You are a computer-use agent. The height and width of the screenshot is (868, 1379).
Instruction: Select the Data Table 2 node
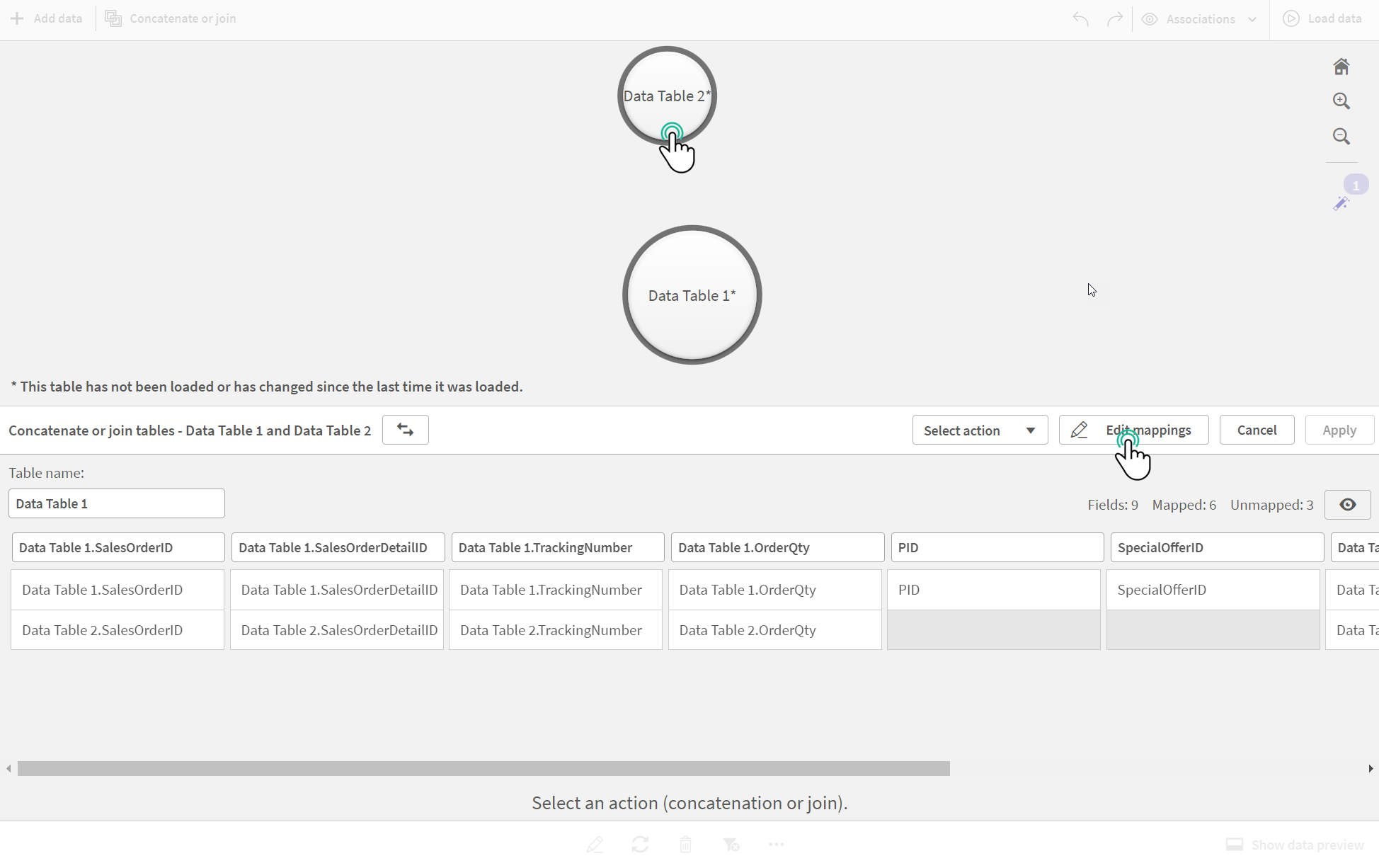coord(666,95)
